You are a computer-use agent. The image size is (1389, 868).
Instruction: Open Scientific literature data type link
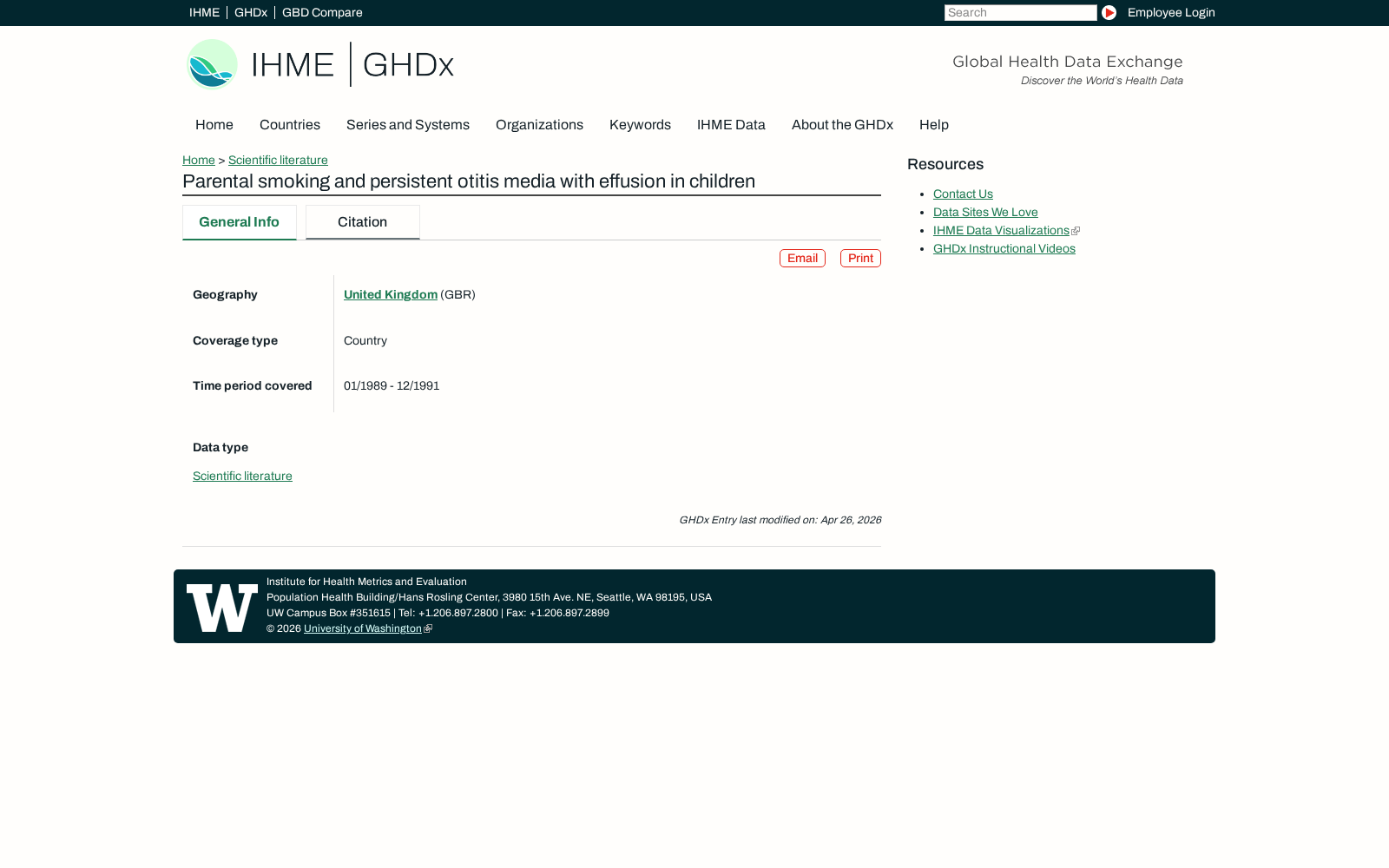point(242,477)
